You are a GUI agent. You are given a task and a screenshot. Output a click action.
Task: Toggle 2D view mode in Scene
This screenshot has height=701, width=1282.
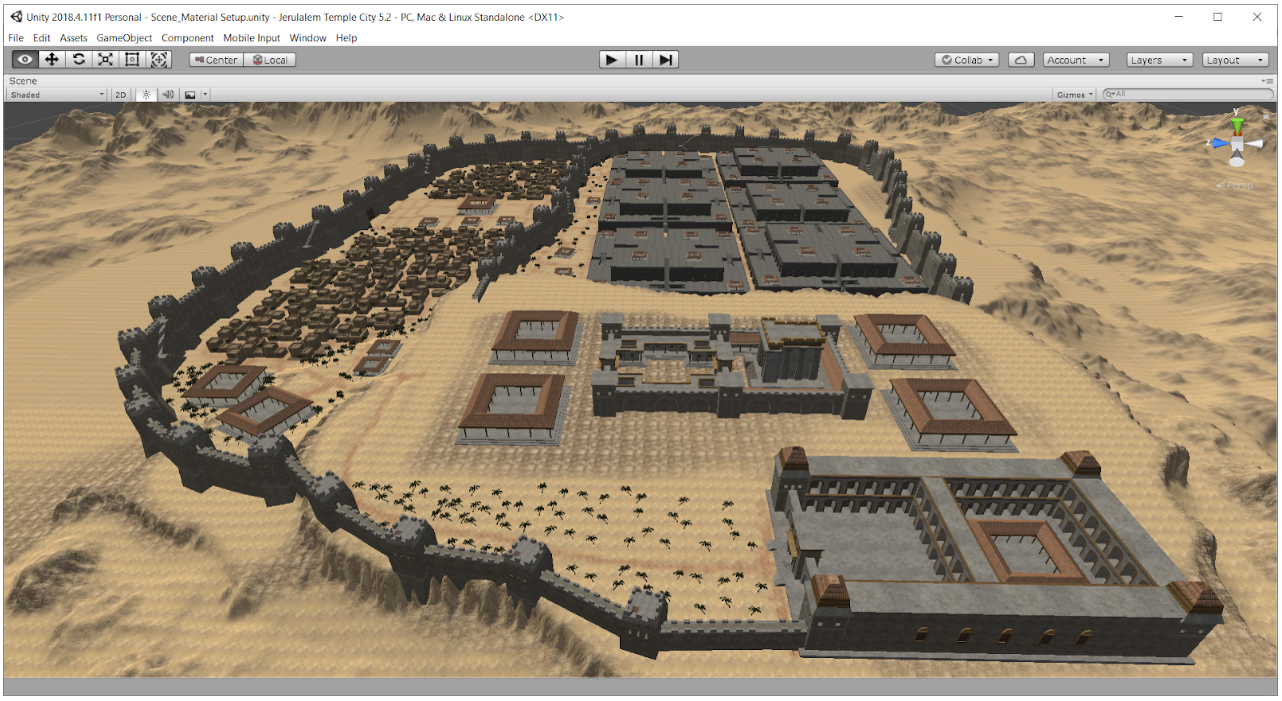point(120,95)
